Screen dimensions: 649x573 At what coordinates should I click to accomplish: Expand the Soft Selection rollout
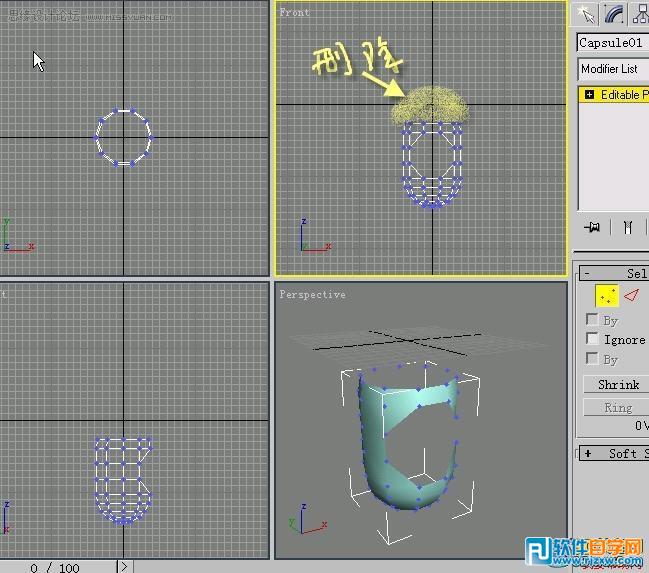pos(614,453)
